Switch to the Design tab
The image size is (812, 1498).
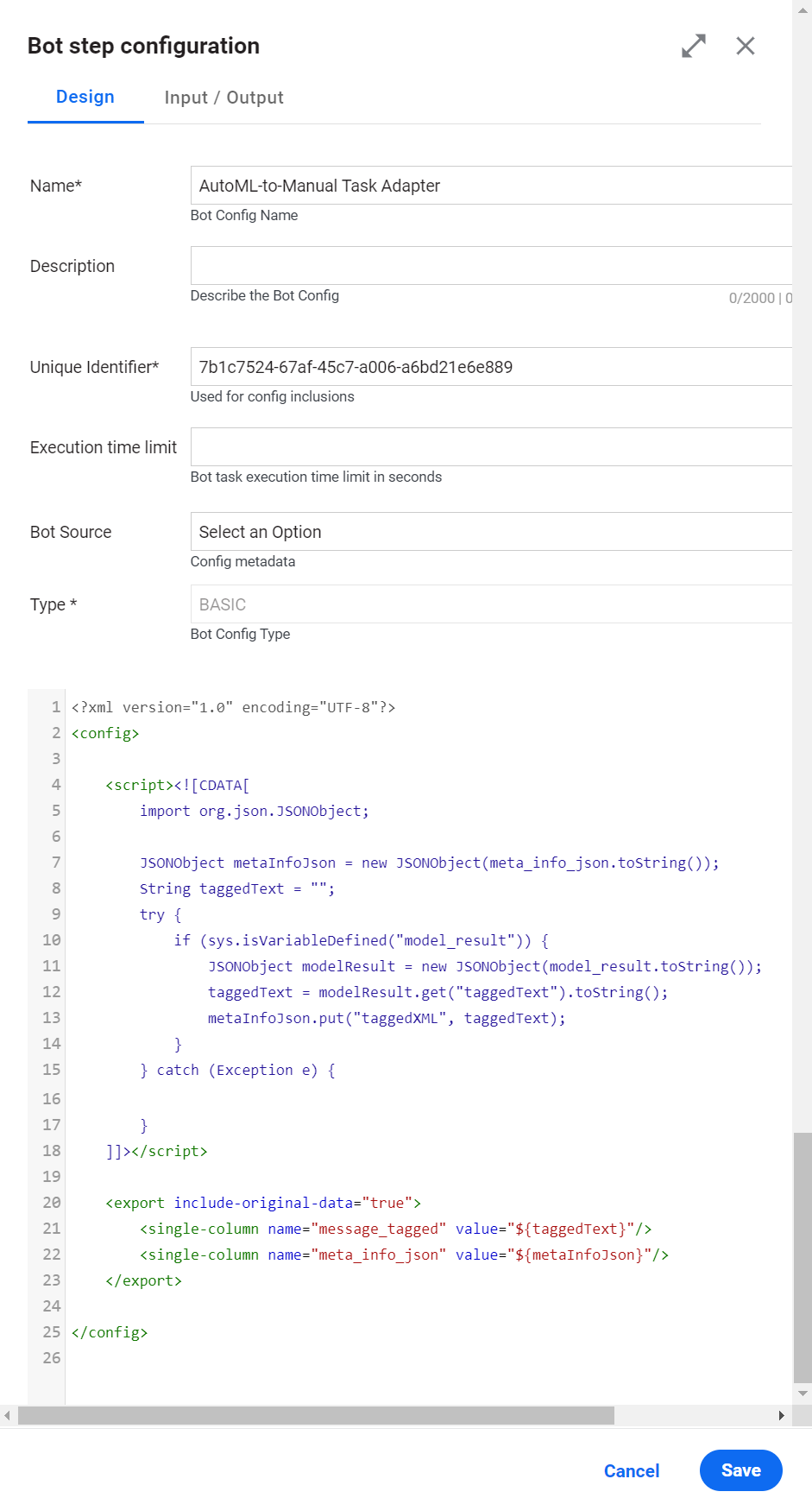[x=85, y=97]
